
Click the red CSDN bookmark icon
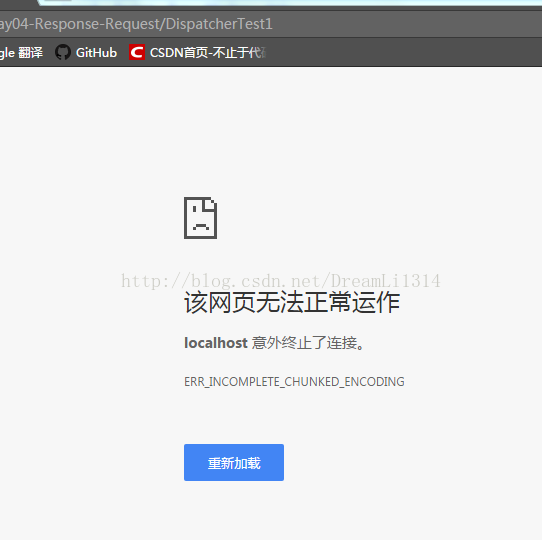[137, 52]
